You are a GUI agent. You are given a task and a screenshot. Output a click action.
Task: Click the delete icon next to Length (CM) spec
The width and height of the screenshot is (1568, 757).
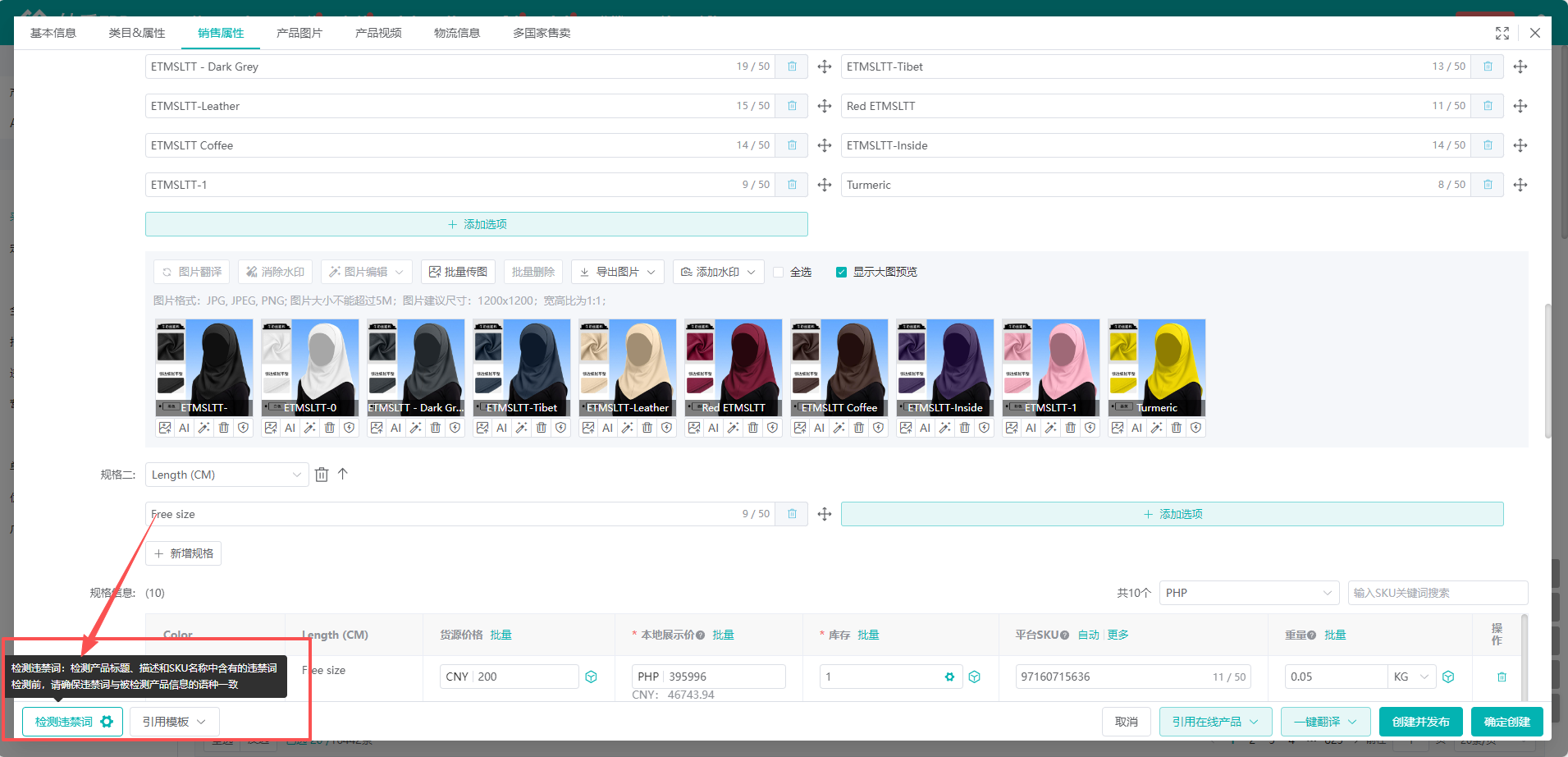[322, 475]
